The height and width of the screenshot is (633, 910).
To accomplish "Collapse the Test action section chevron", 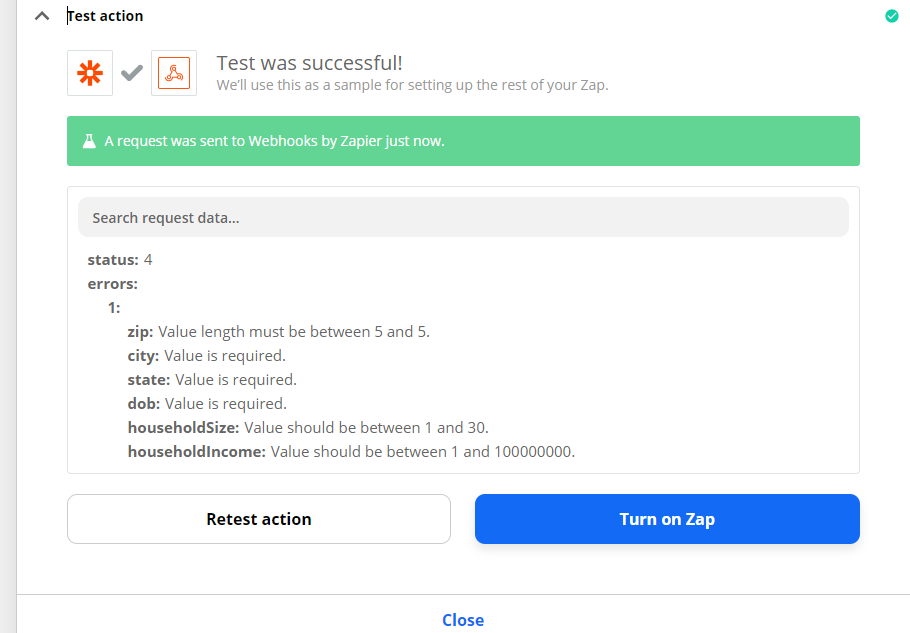I will (42, 16).
